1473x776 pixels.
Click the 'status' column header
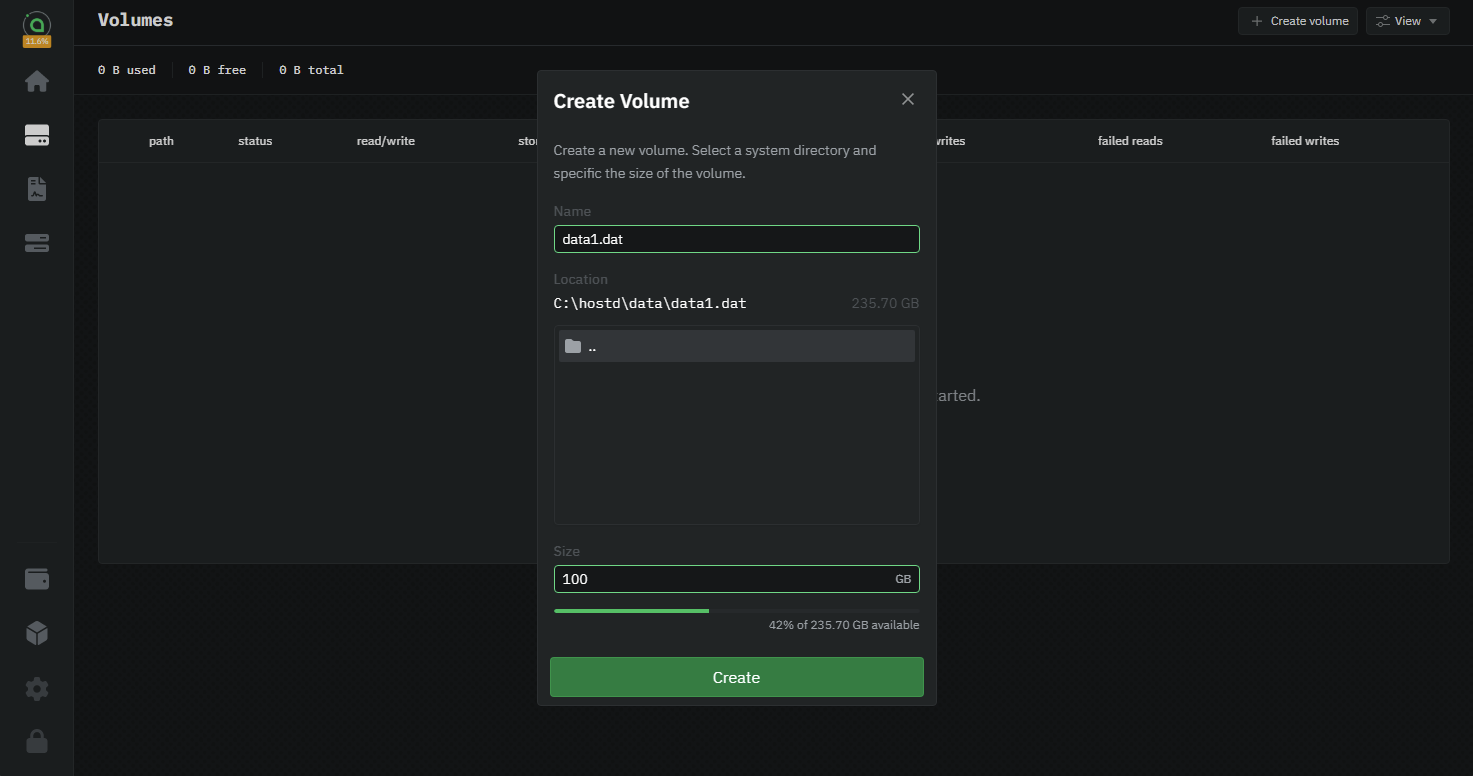coord(255,141)
